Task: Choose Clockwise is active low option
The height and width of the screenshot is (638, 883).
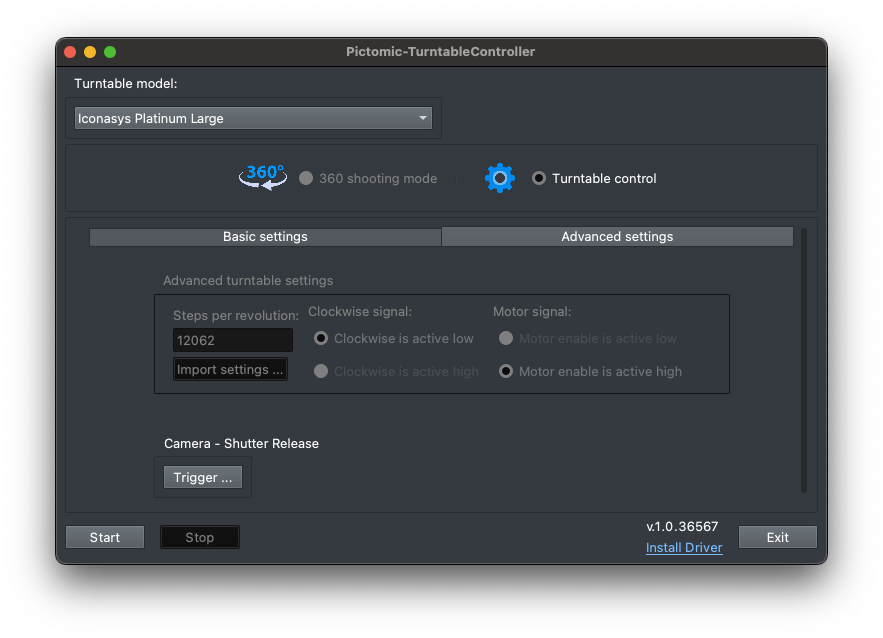Action: click(321, 338)
